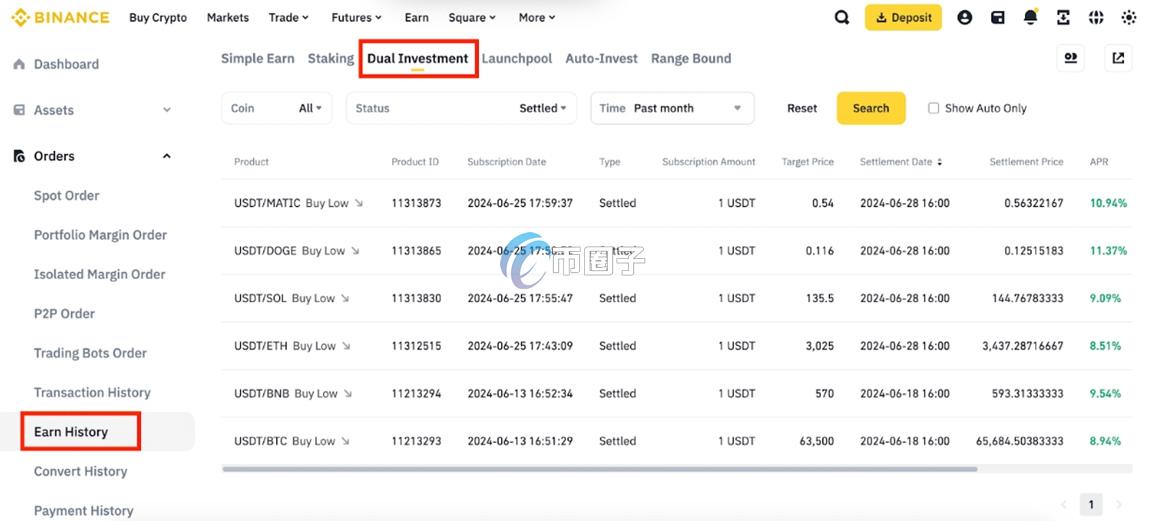
Task: Click the export external-link icon
Action: (x=1118, y=59)
